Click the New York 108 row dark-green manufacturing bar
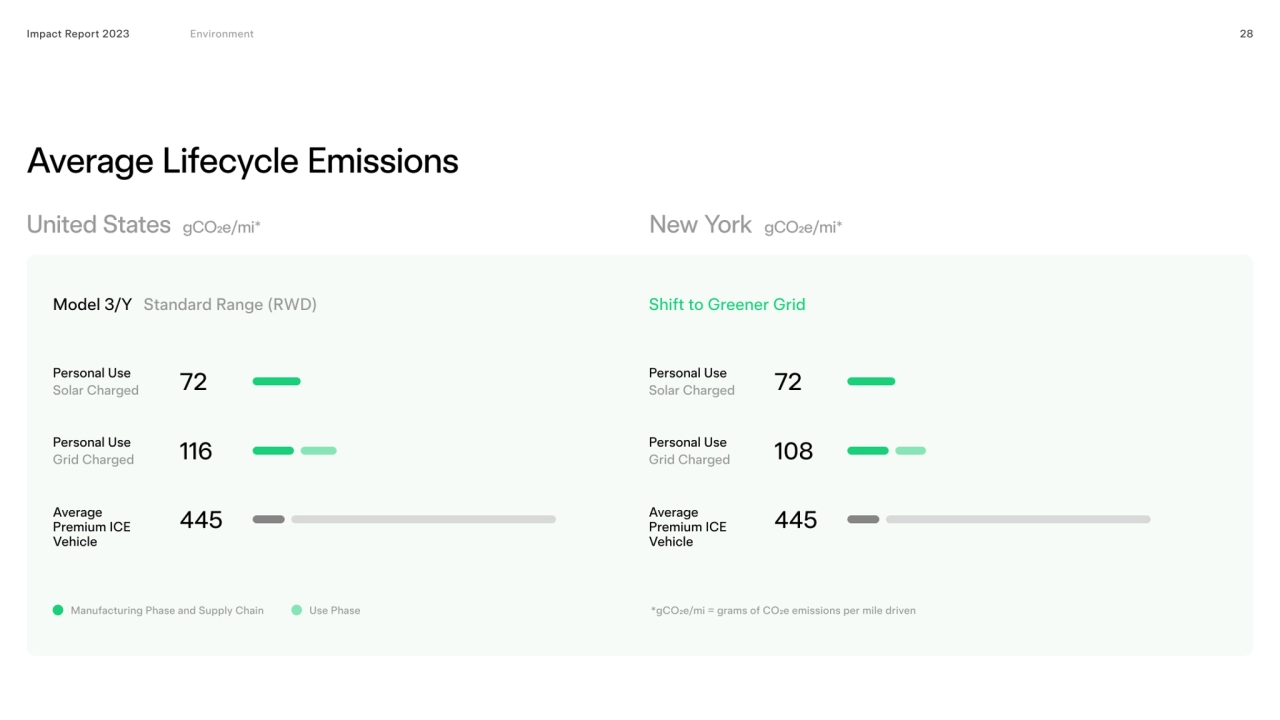Viewport: 1280px width, 720px height. pos(868,451)
